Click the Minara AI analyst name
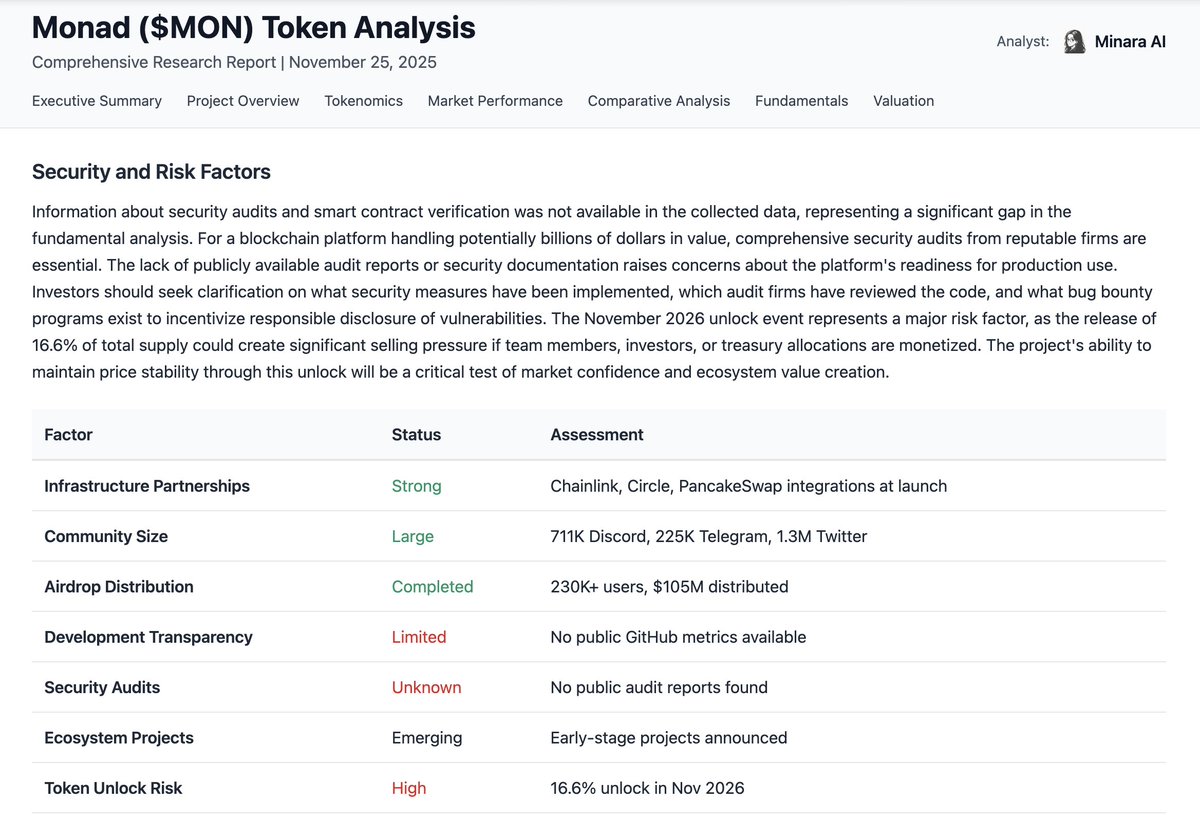Screen dimensions: 1200x819 pos(1130,42)
